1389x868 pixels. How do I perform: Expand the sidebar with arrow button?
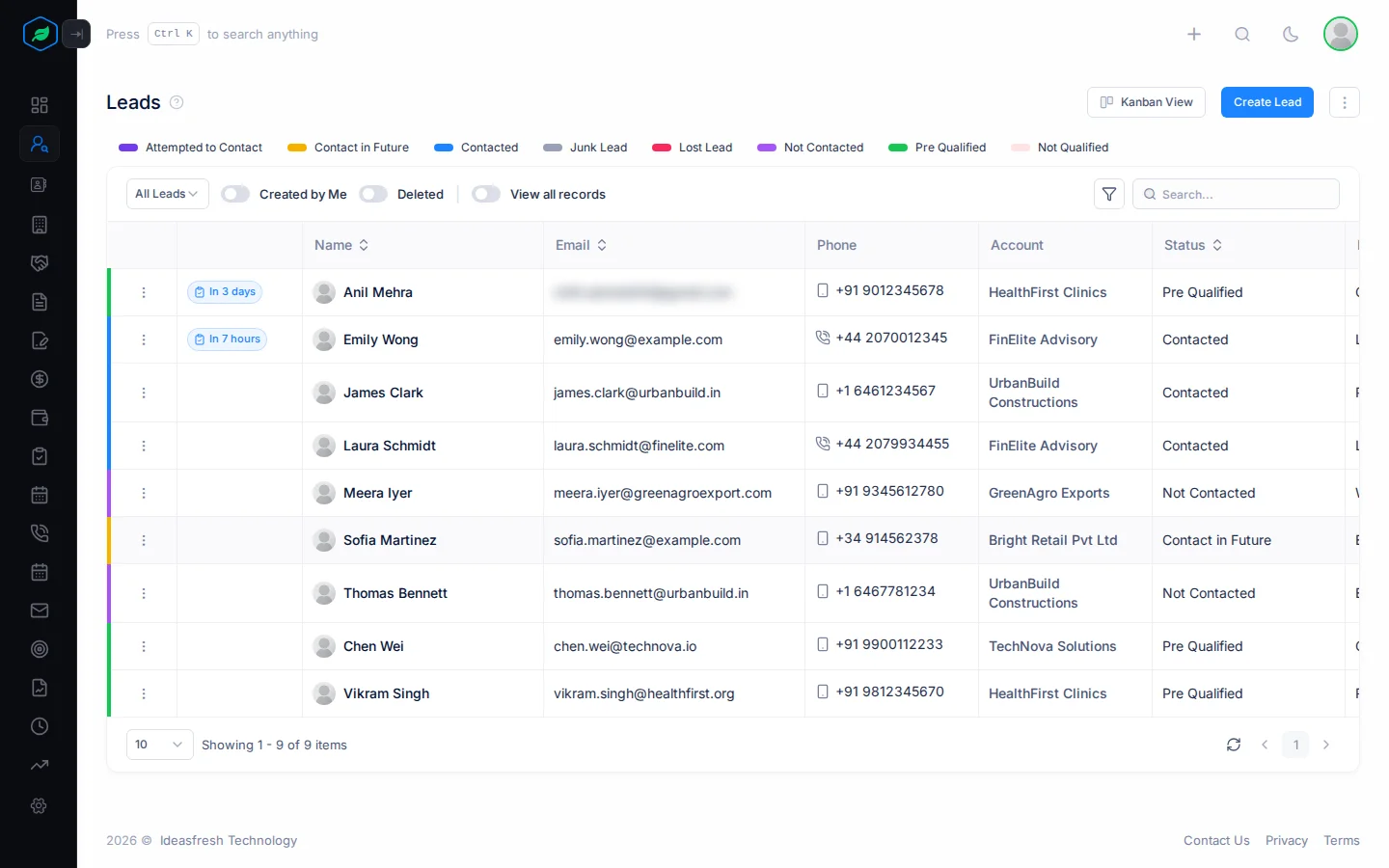click(76, 34)
